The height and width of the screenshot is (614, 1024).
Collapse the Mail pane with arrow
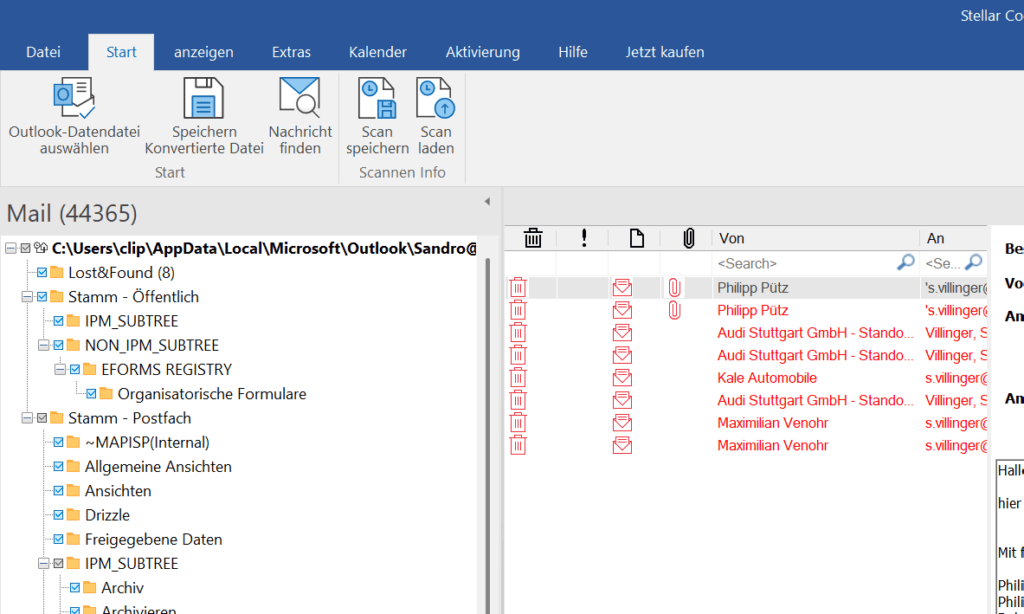[x=487, y=202]
